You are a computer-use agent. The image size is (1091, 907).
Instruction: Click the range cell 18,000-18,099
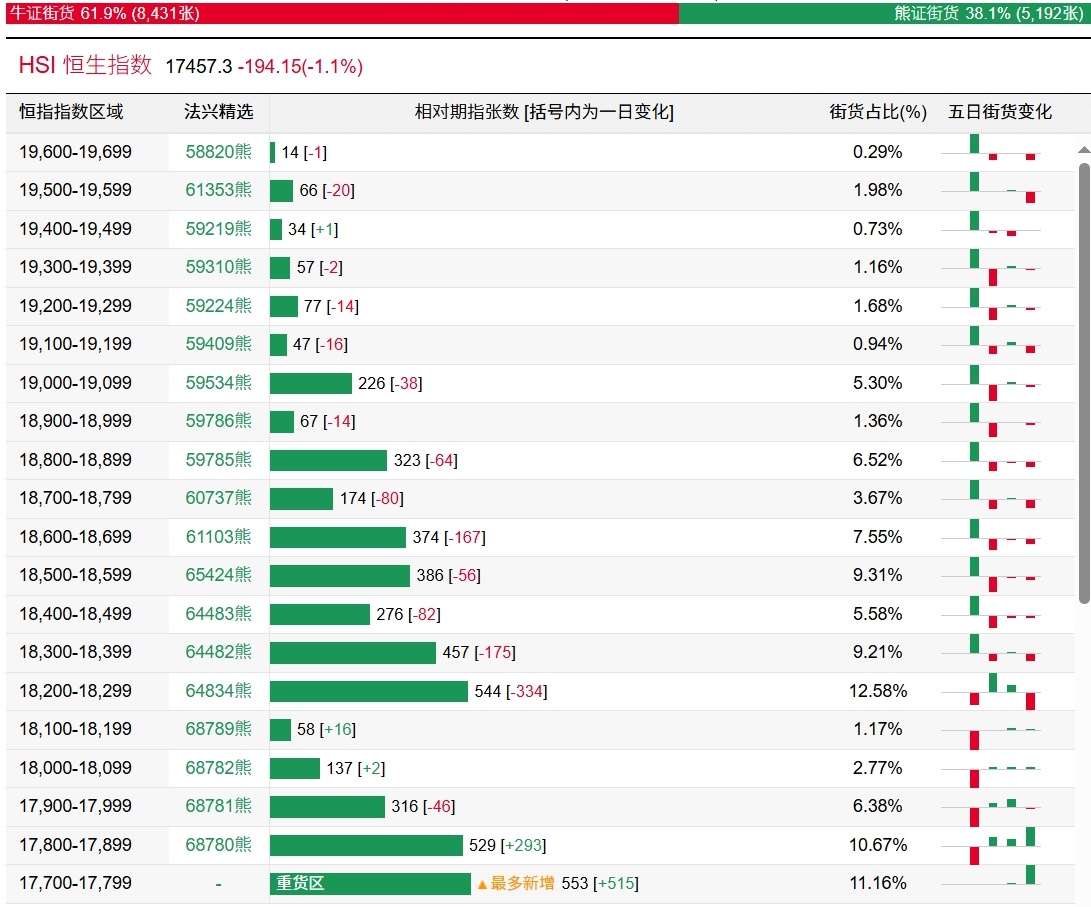75,769
